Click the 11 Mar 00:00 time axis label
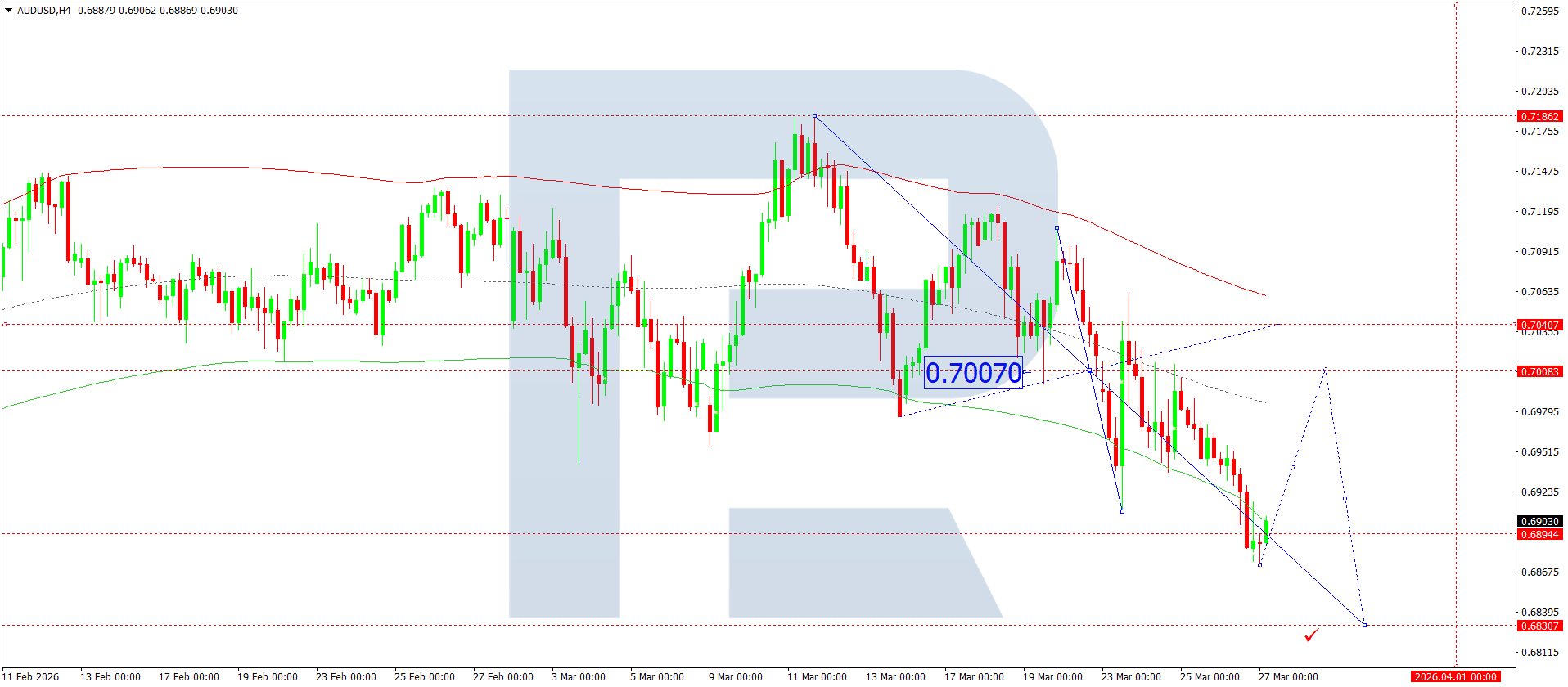Screen dimensions: 1568x687 (x=817, y=676)
